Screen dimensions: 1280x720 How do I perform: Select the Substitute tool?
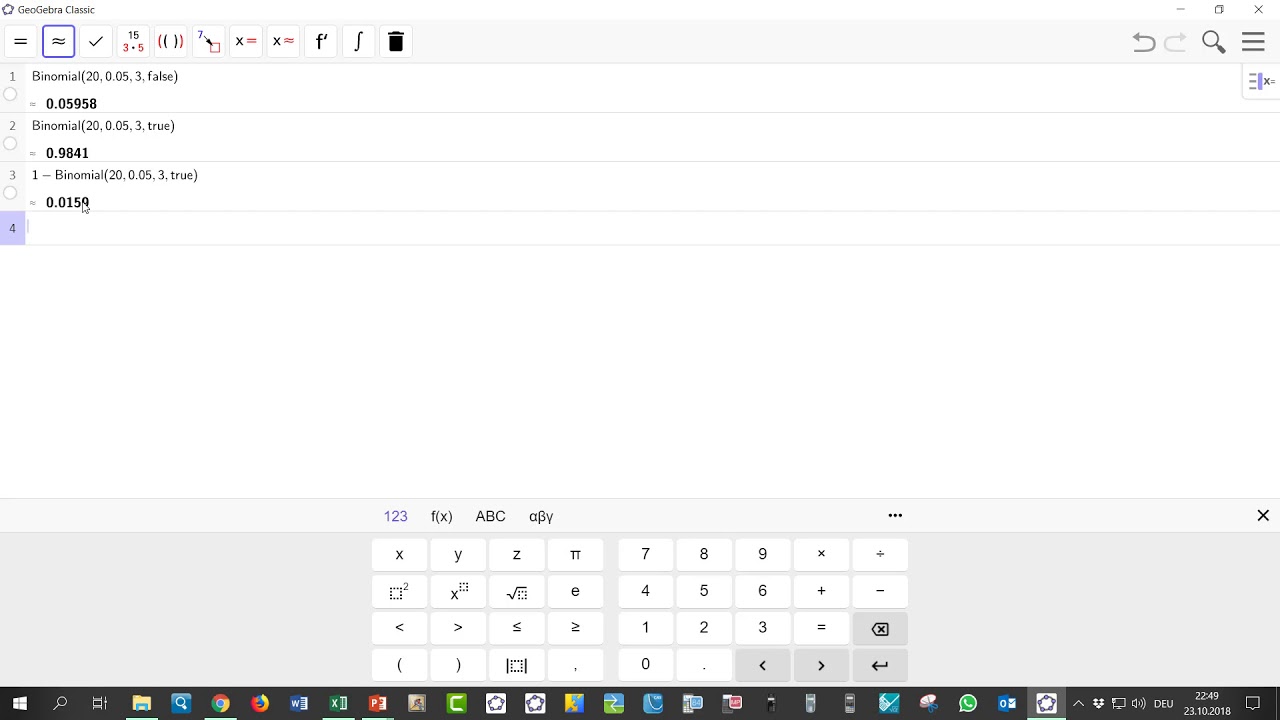pyautogui.click(x=208, y=42)
